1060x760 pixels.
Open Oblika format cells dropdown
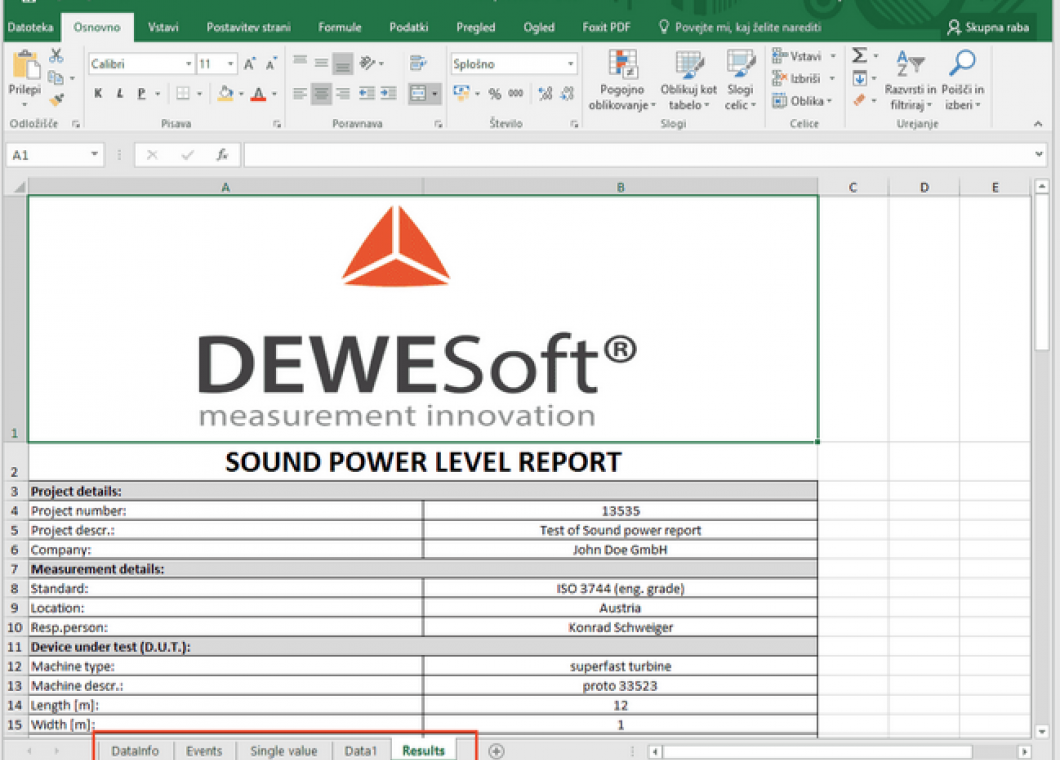(802, 101)
